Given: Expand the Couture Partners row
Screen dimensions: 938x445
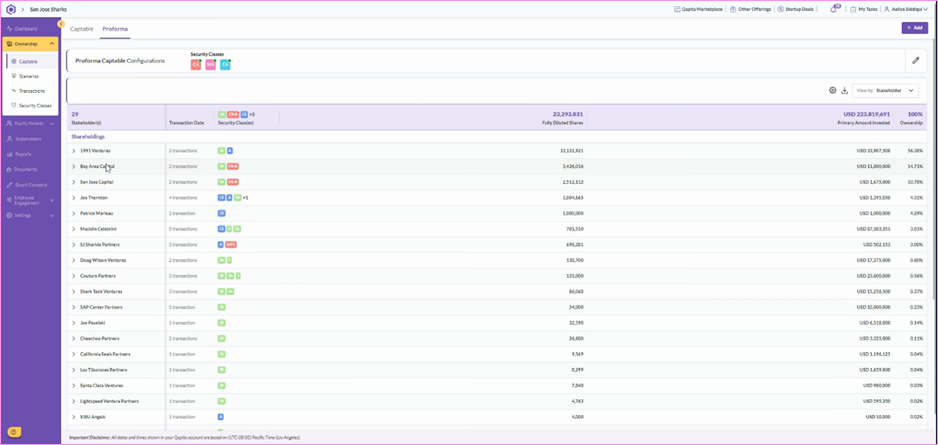Looking at the screenshot, I should tap(74, 276).
